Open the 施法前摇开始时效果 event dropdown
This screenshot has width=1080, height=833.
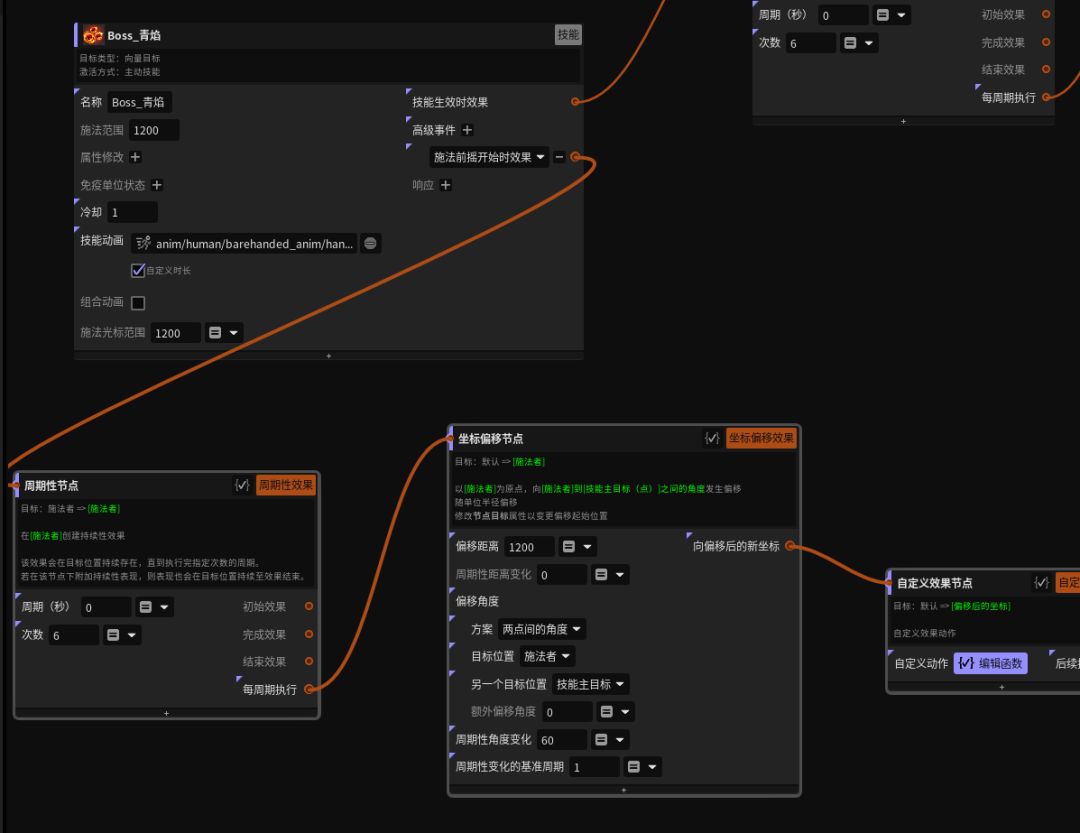(489, 157)
